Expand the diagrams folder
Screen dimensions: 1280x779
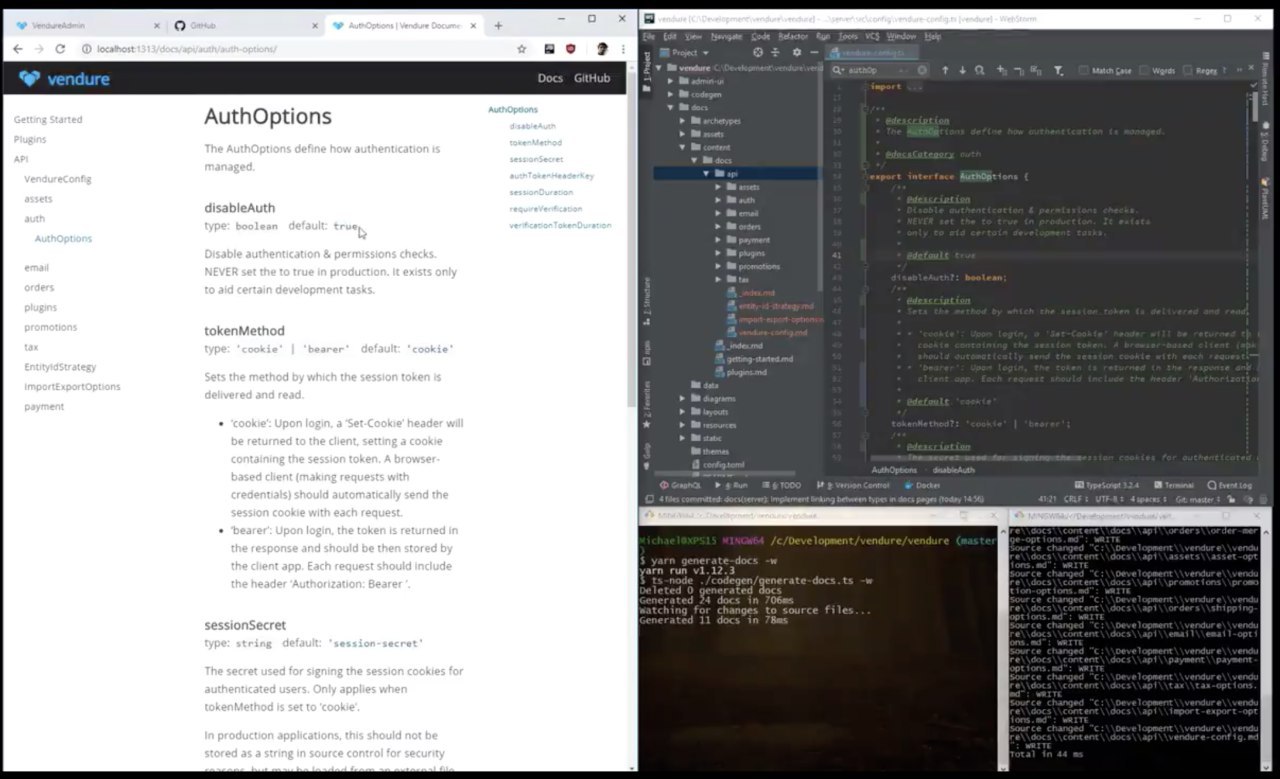[683, 398]
